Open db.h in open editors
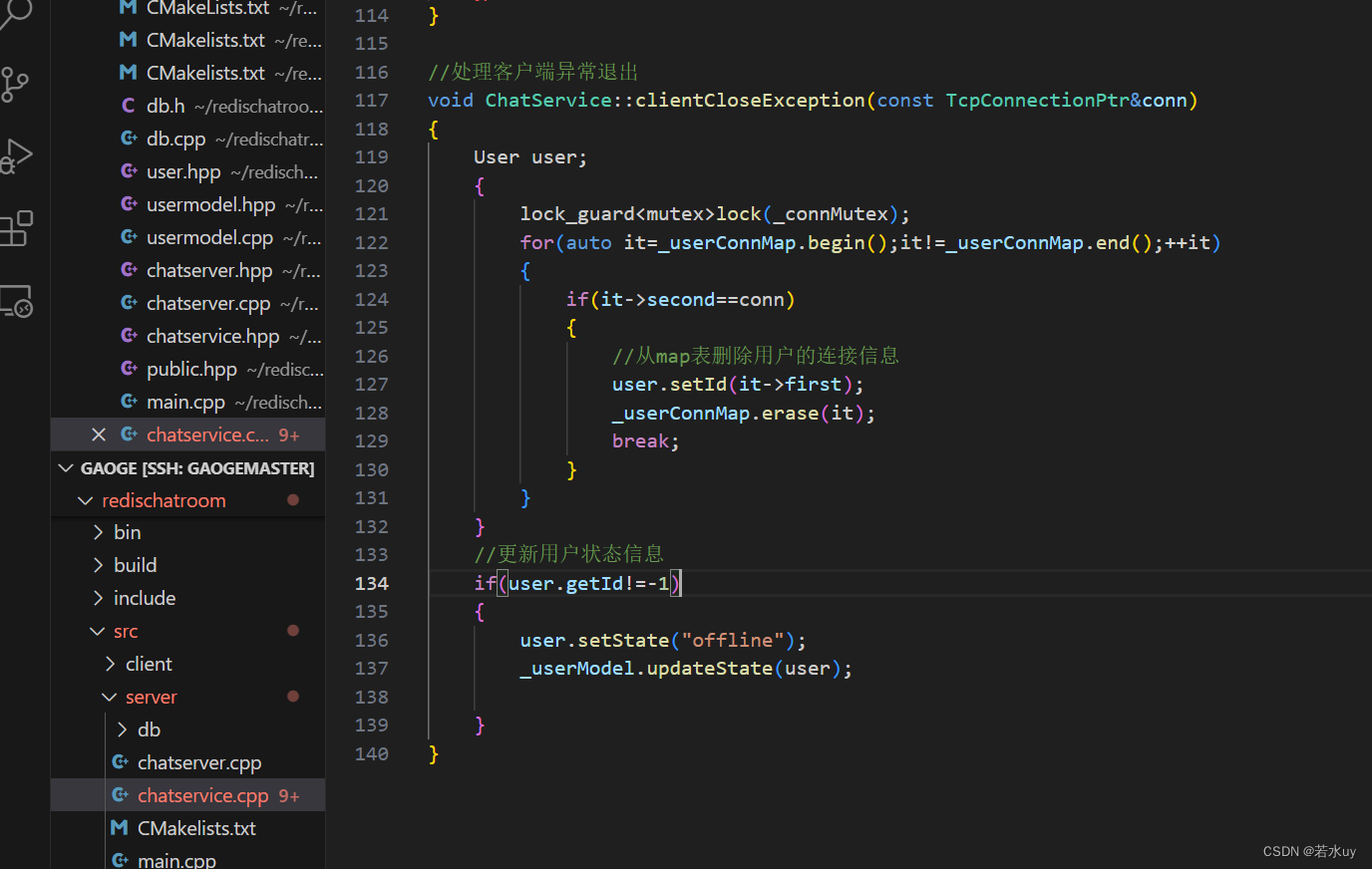This screenshot has height=869, width=1372. [x=187, y=106]
